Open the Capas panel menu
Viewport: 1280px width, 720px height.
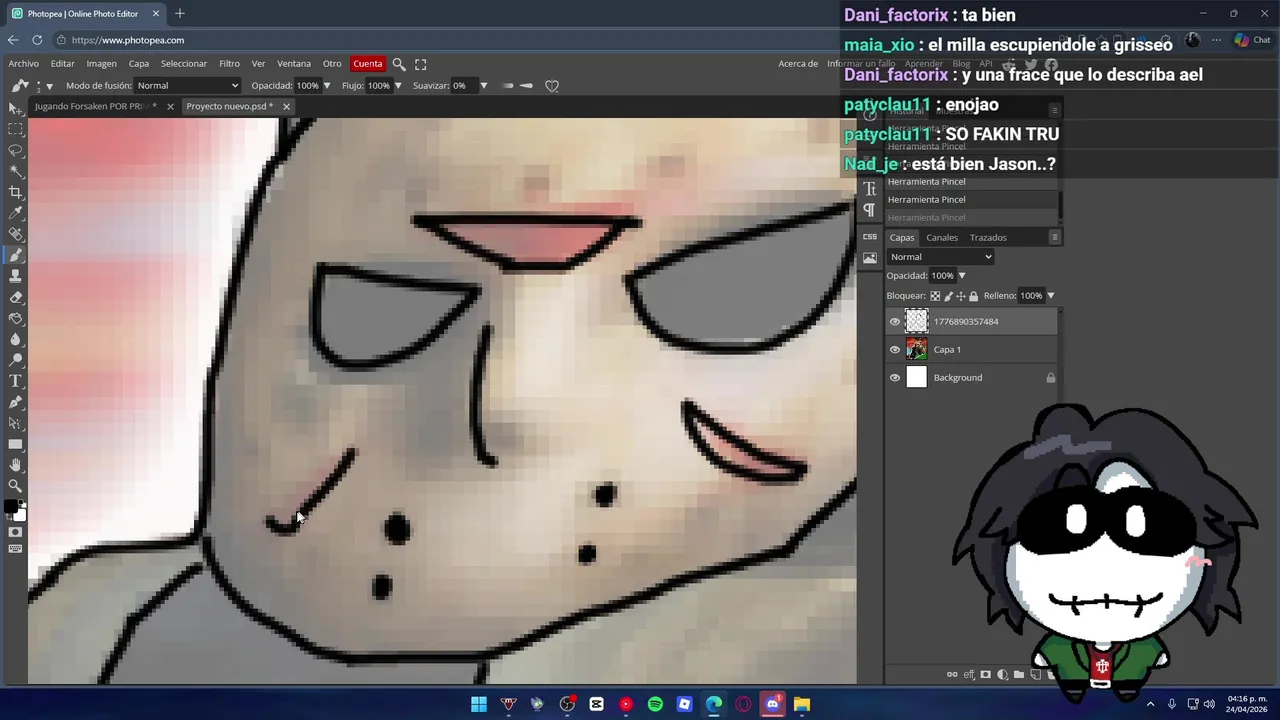[1054, 237]
